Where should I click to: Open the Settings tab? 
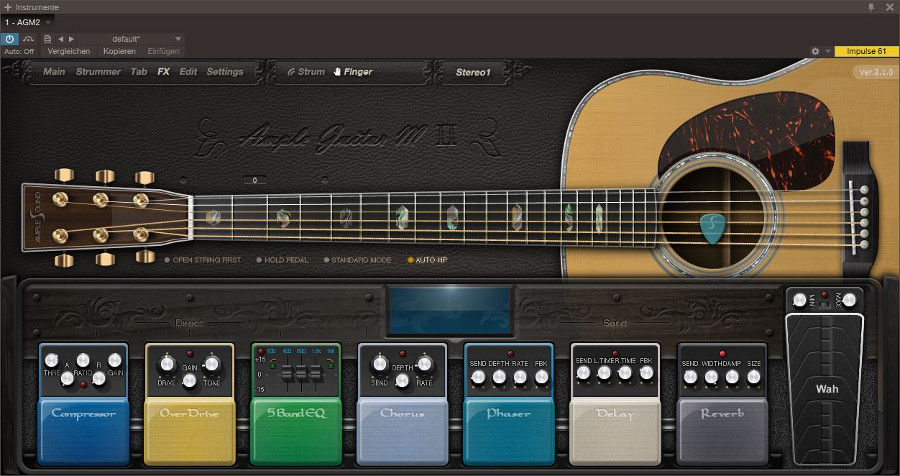coord(225,72)
